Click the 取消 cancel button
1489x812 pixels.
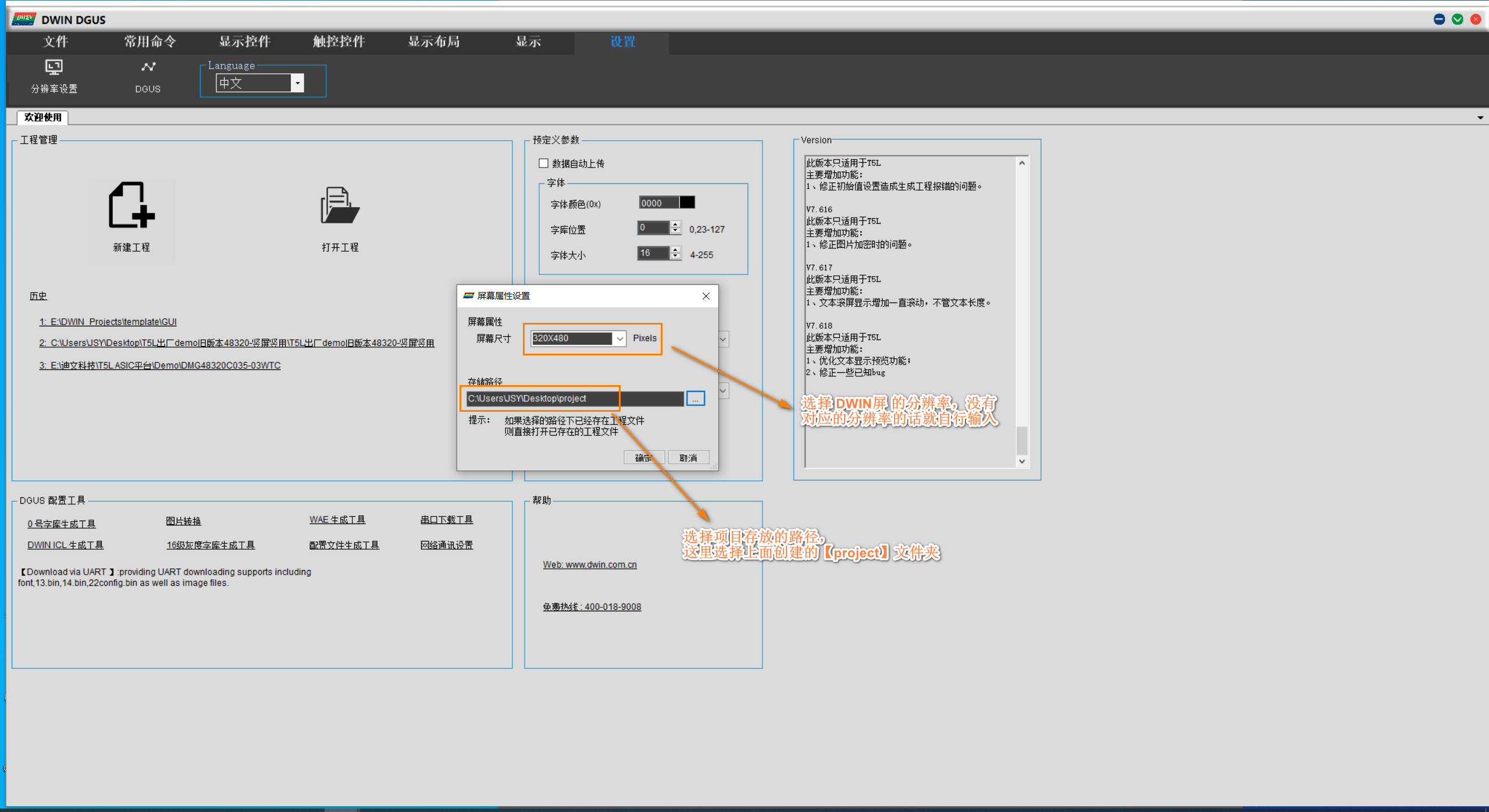[689, 458]
